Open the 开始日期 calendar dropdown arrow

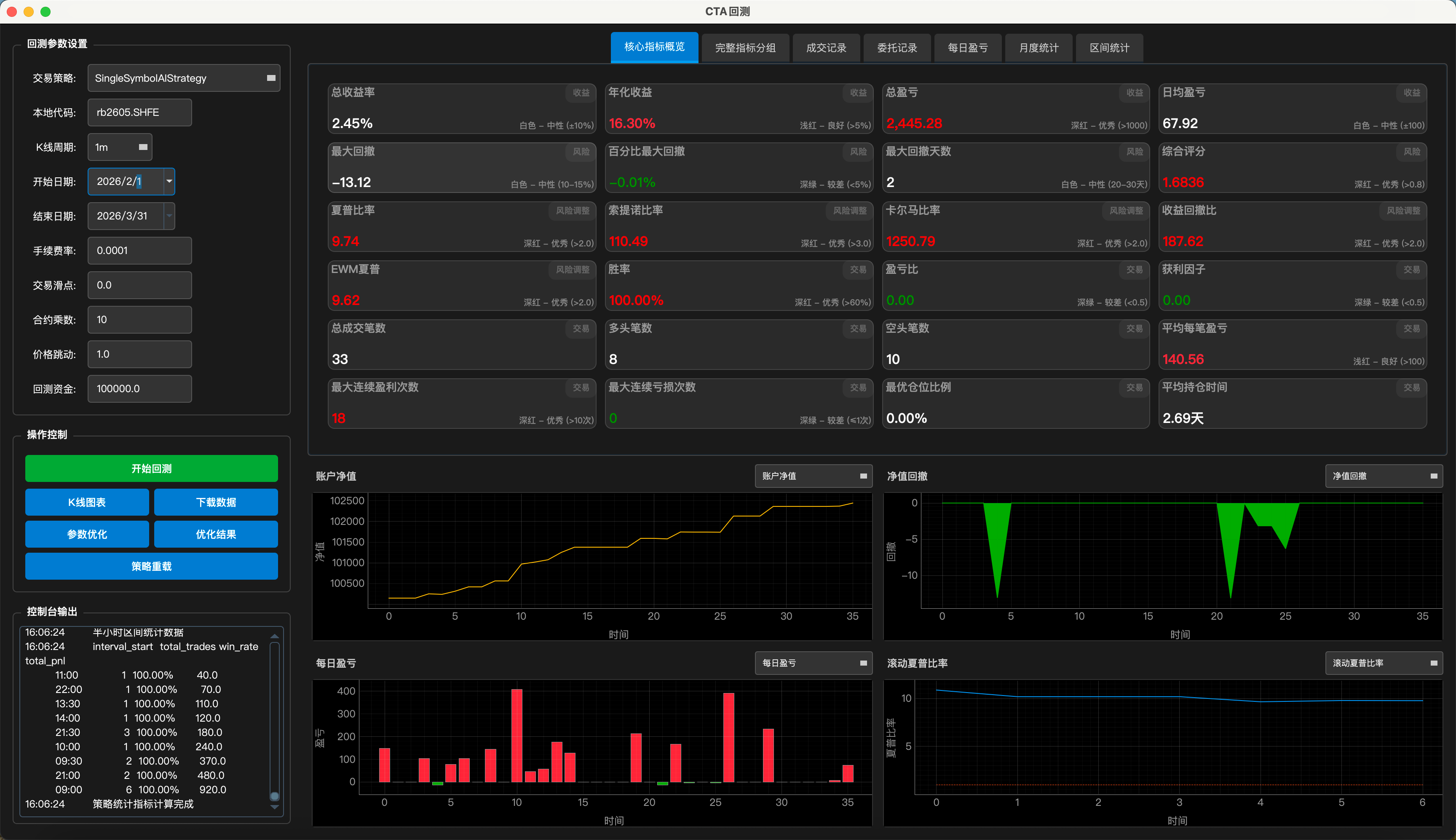169,181
